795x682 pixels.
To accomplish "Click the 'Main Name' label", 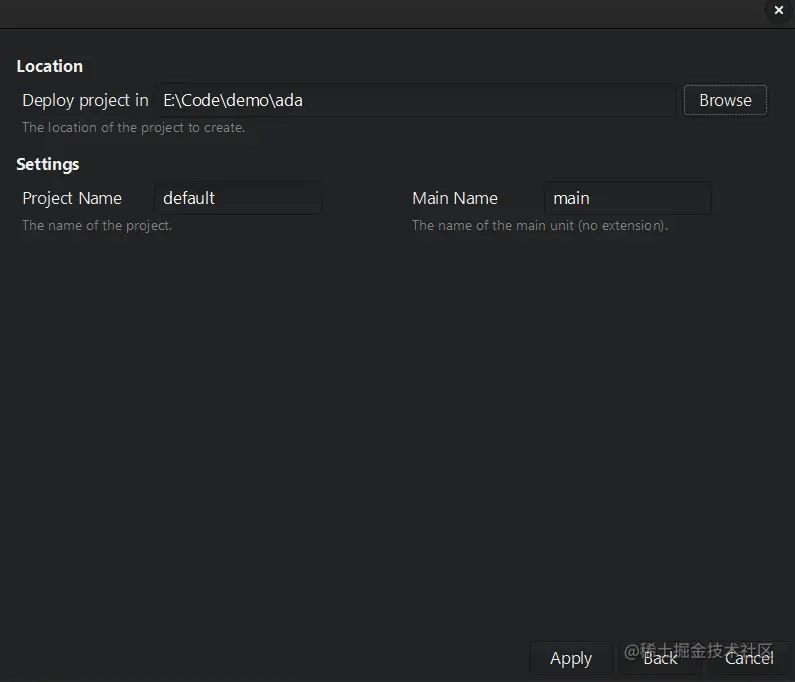I will pos(455,198).
